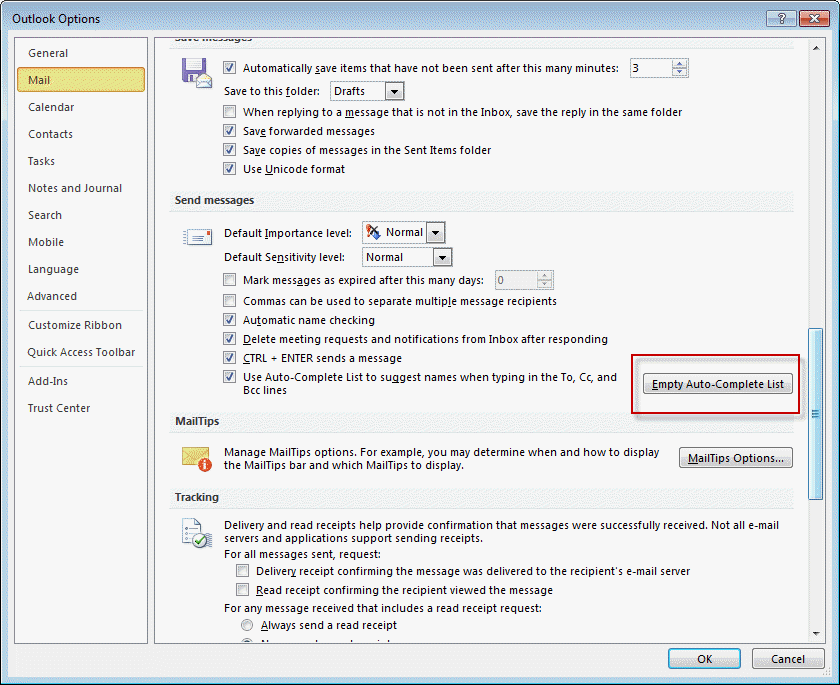This screenshot has height=685, width=840.
Task: Uncheck Automatically save unsent items checkbox
Action: click(x=230, y=68)
